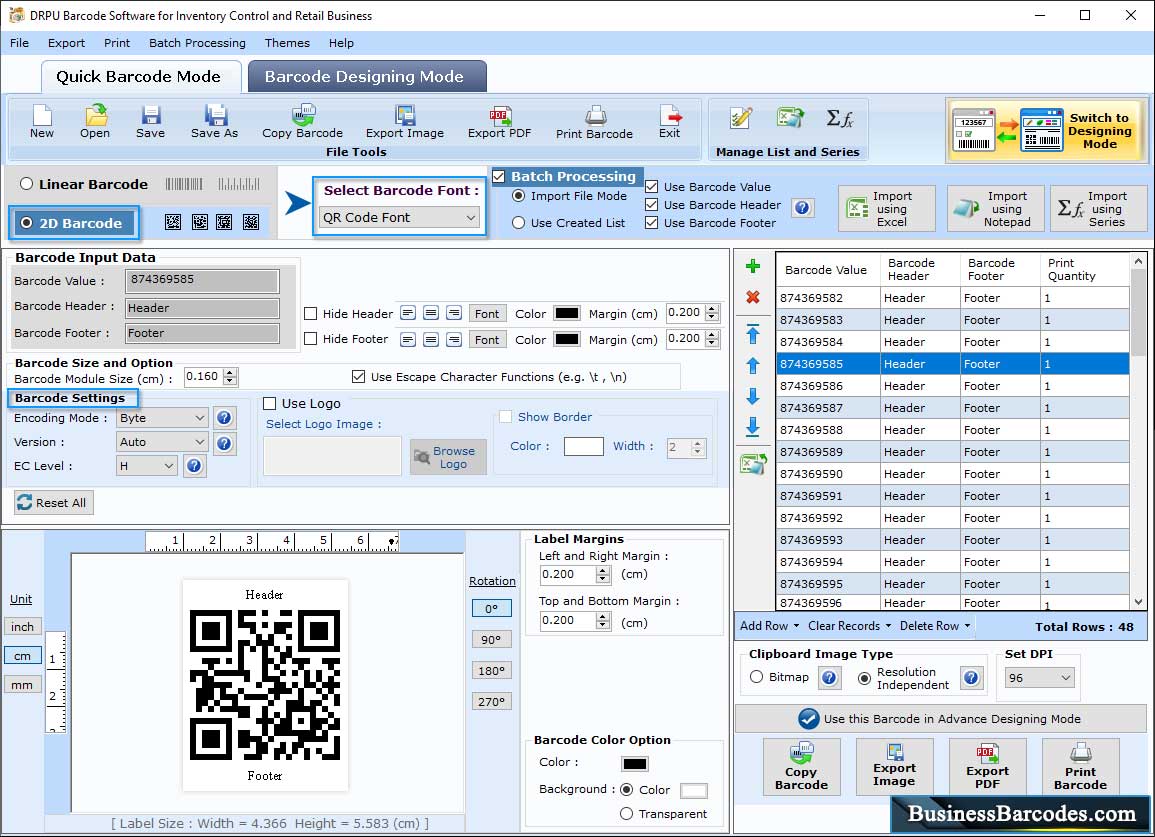Select Bitmap clipboard image type
This screenshot has height=837, width=1155.
(x=756, y=676)
